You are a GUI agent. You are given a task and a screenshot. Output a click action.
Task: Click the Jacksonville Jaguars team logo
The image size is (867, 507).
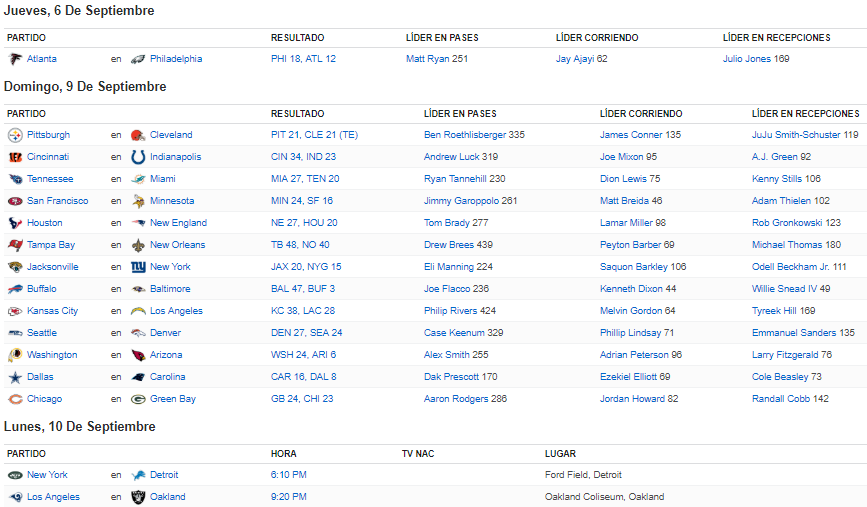(x=15, y=267)
